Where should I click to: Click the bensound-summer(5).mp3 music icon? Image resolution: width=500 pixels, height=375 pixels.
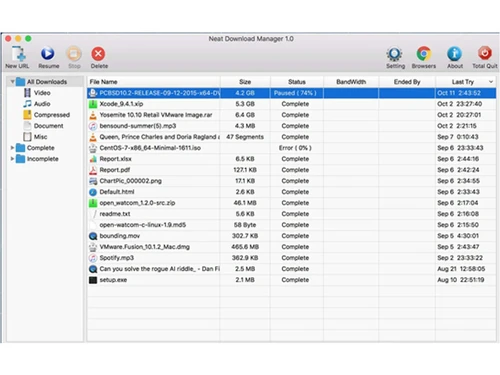(x=93, y=126)
